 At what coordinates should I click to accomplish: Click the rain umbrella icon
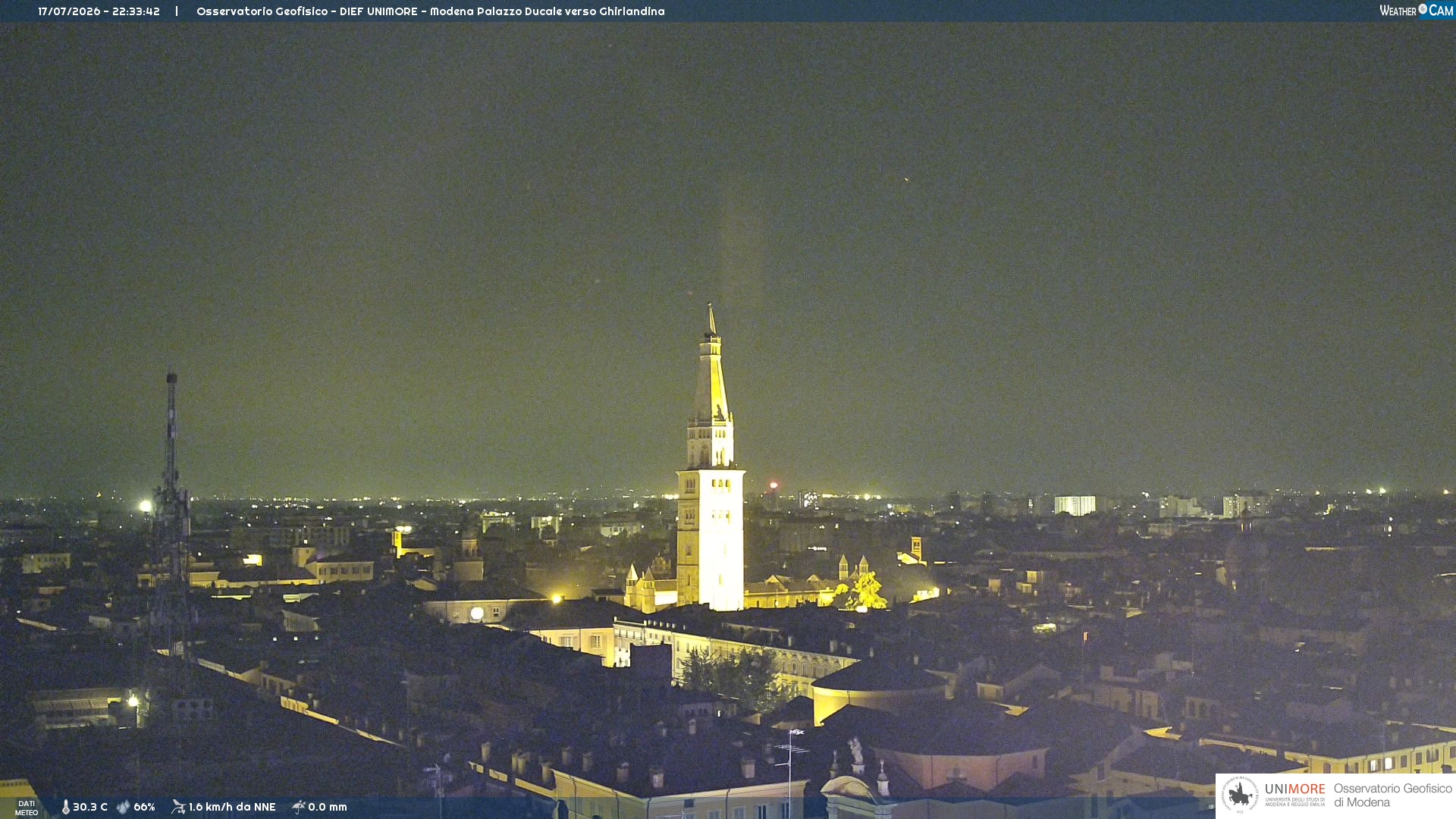[x=298, y=807]
